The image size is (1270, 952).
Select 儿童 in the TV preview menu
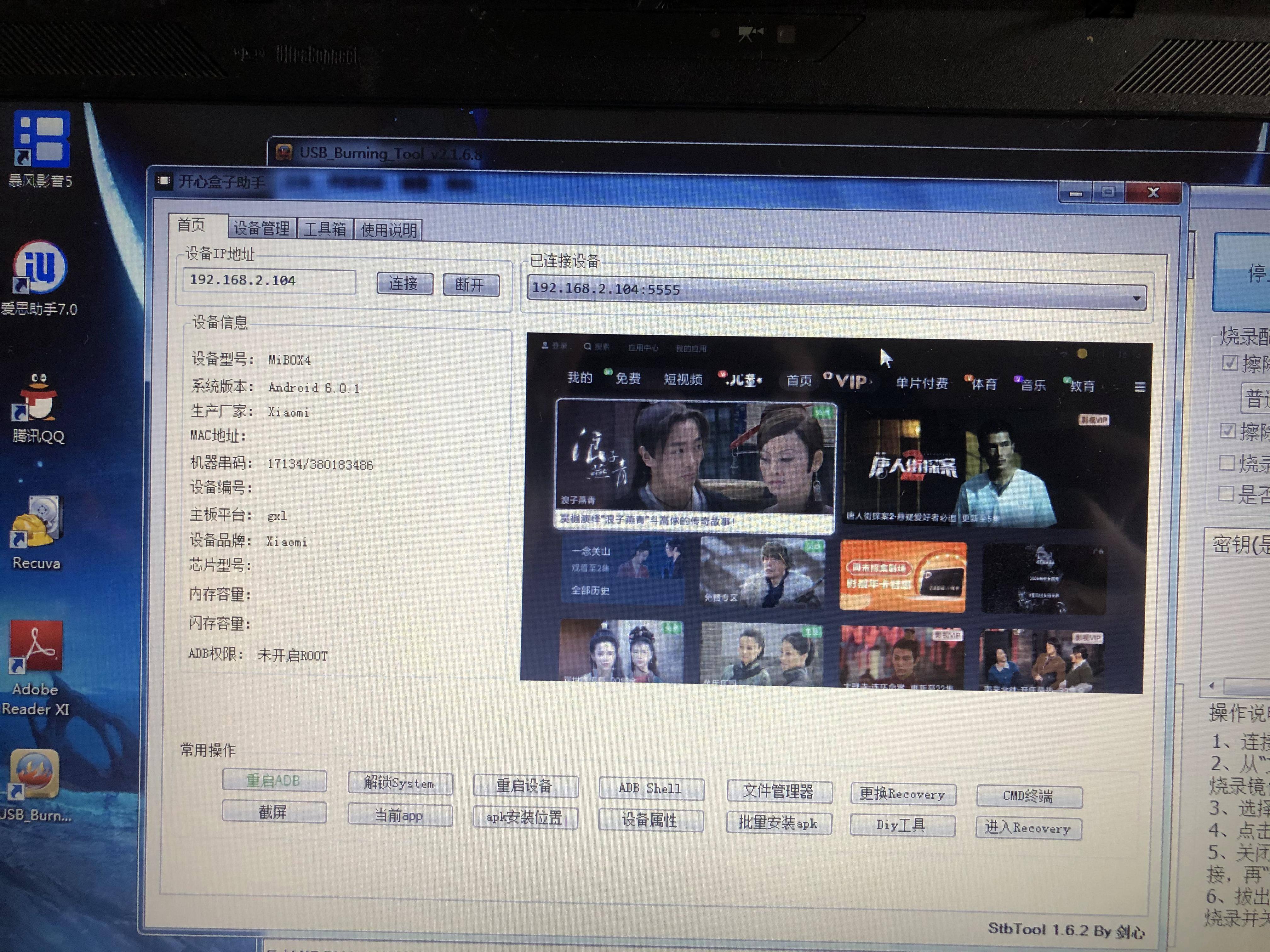[x=744, y=380]
